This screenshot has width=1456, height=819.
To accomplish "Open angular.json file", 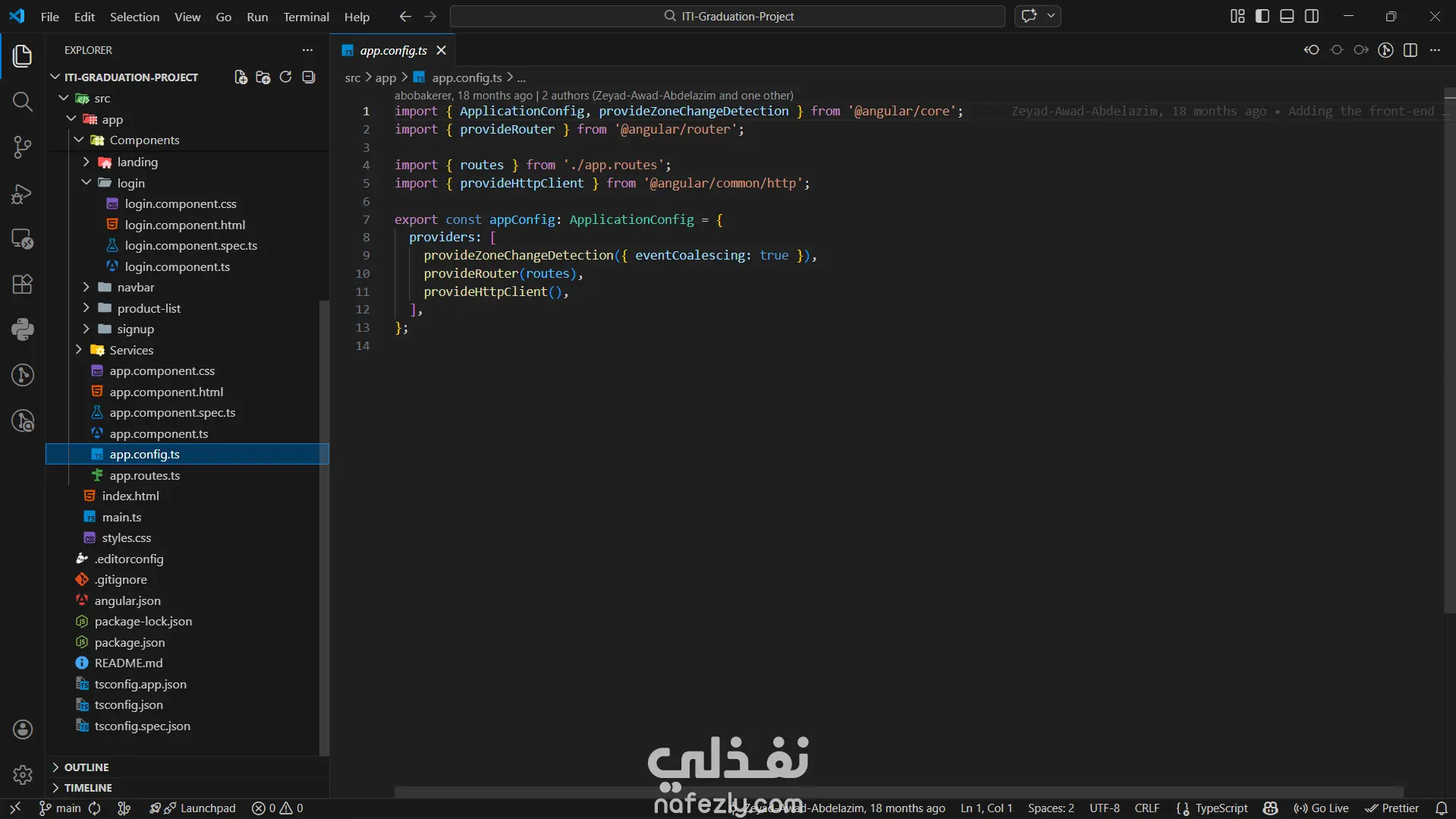I will 127,600.
